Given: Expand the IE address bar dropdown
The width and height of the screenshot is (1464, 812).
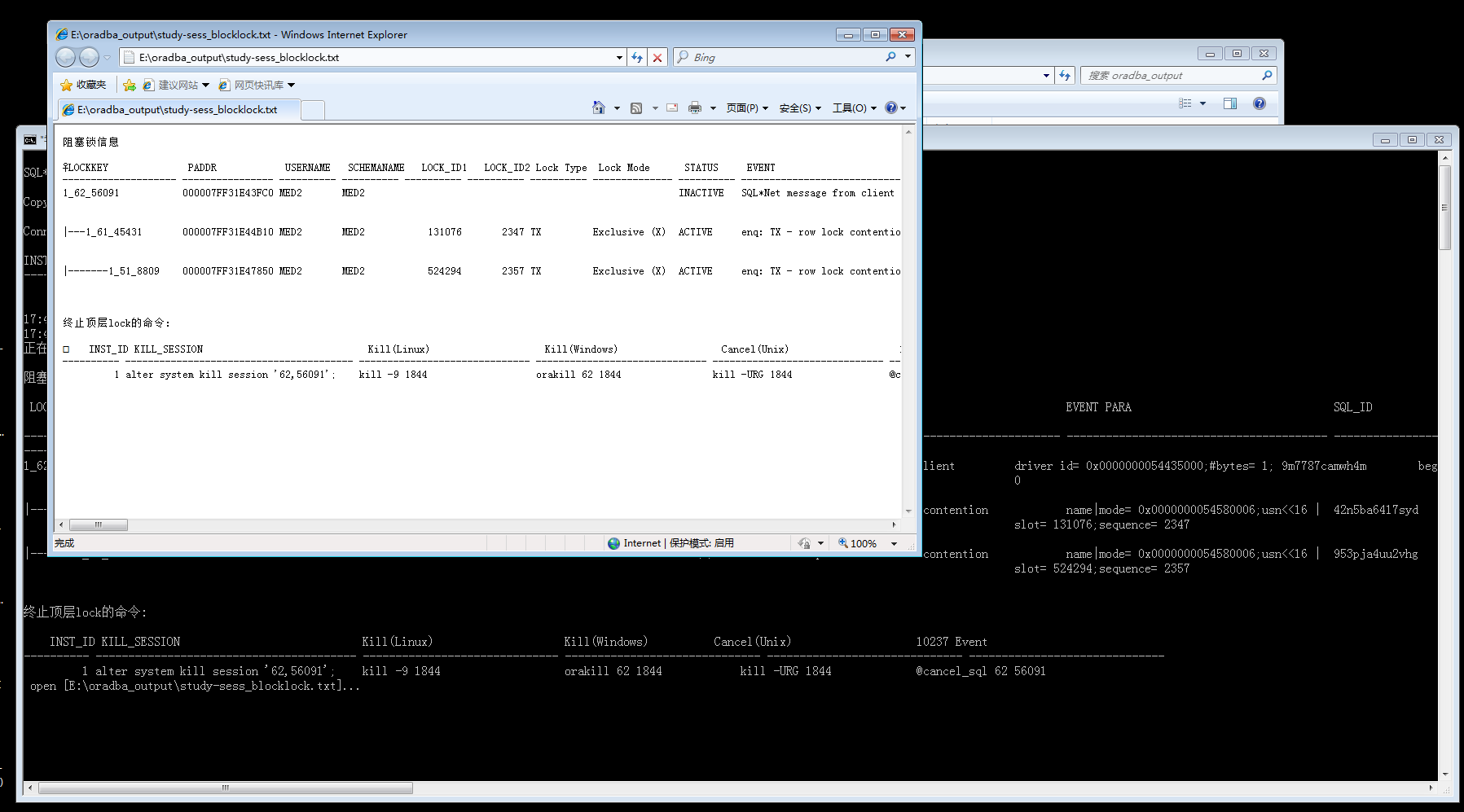Looking at the screenshot, I should tap(619, 57).
